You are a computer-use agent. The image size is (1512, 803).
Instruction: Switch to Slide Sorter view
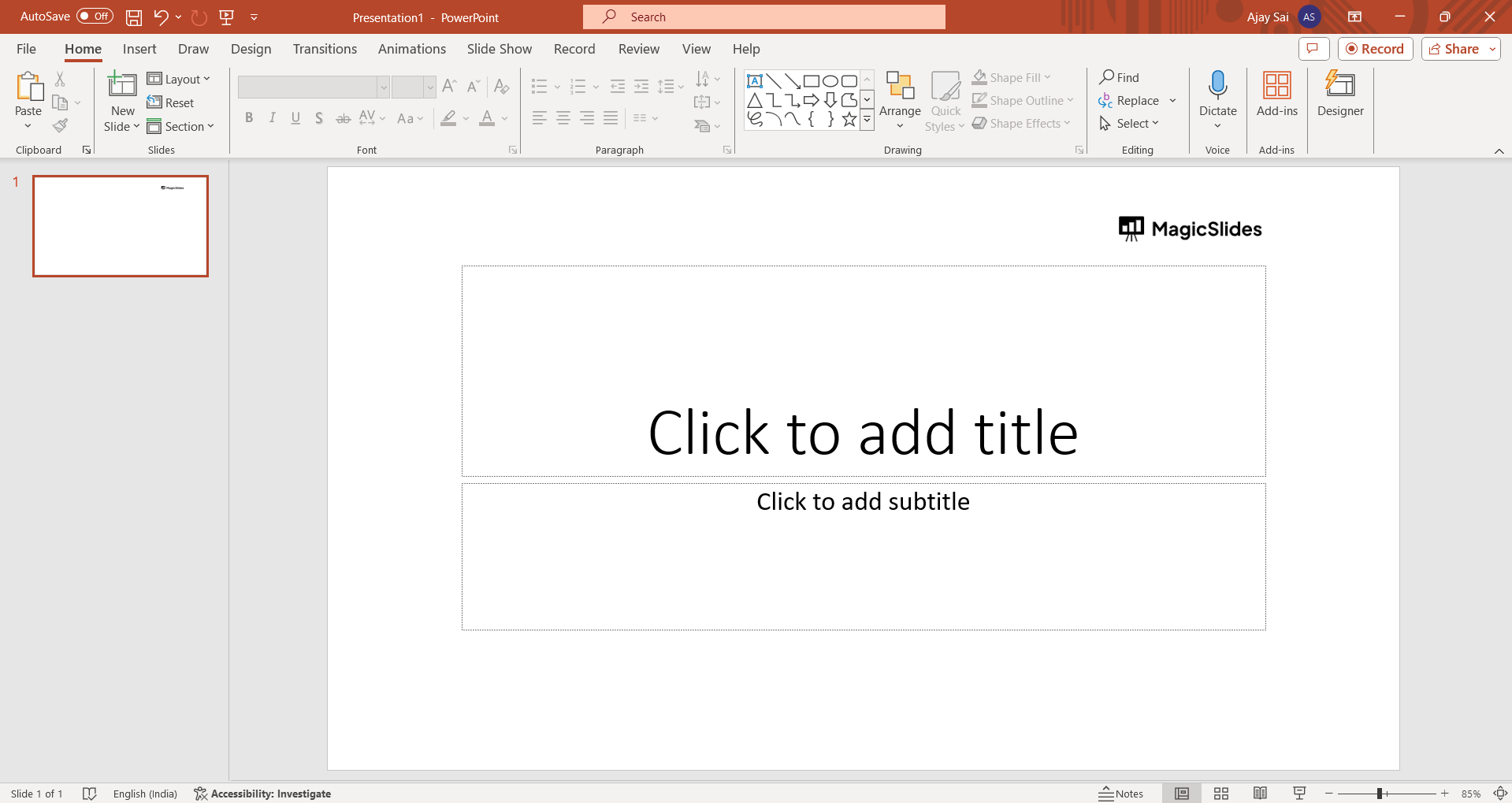click(1221, 794)
